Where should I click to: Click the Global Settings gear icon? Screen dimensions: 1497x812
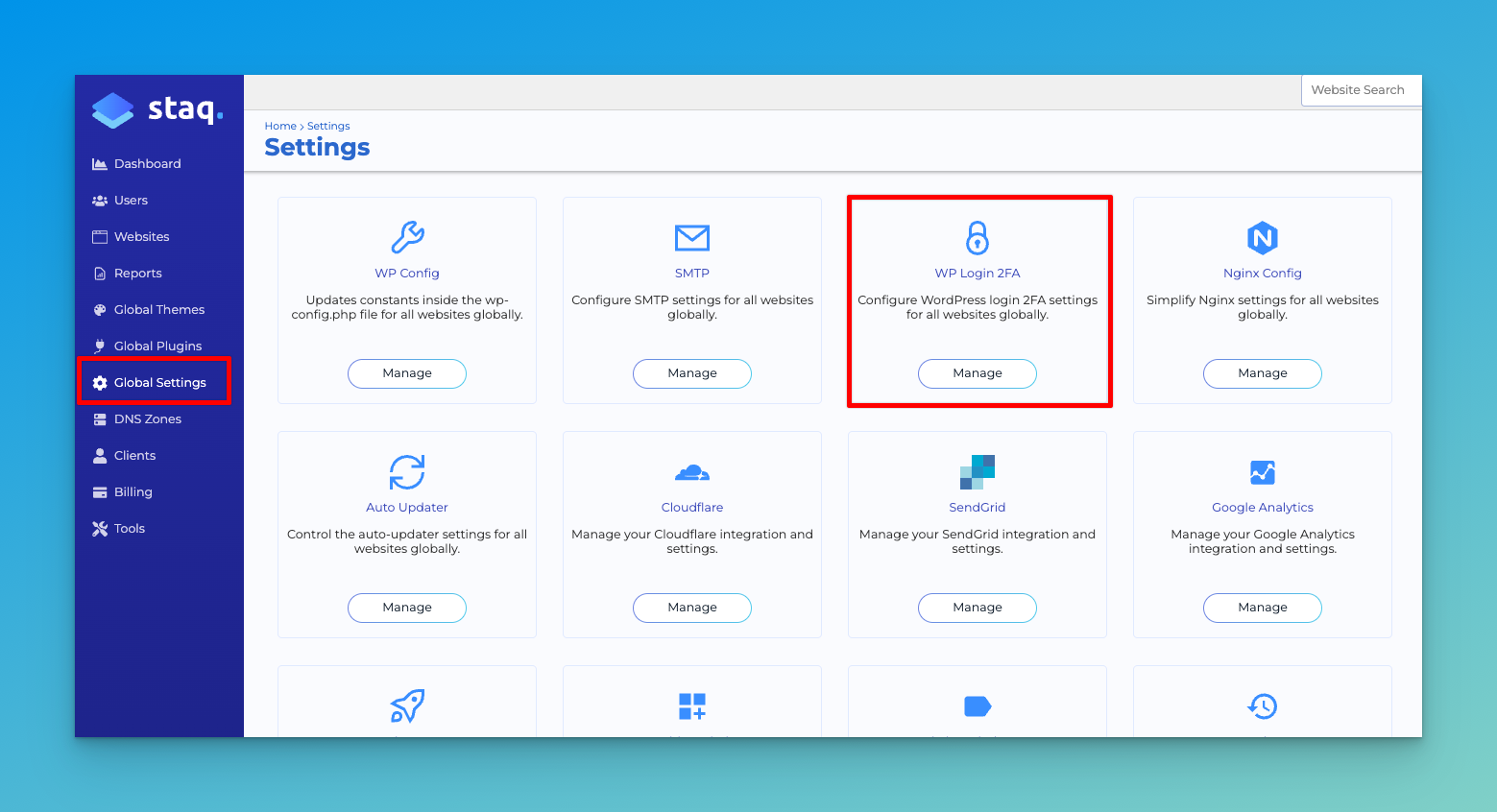[100, 383]
